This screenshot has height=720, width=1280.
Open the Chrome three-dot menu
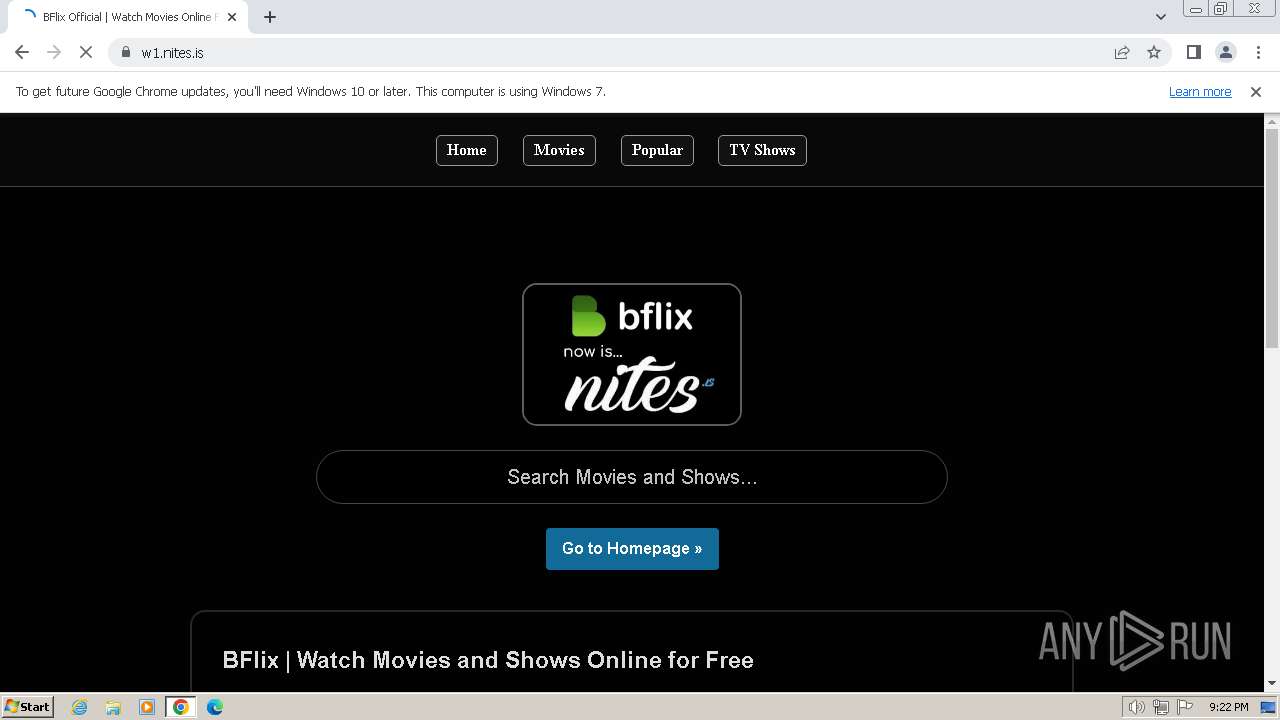click(x=1258, y=52)
